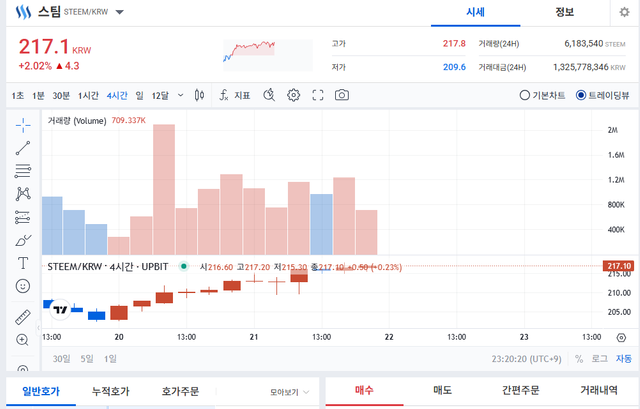The width and height of the screenshot is (640, 409).
Task: Toggle percent scale mode
Action: pos(579,359)
